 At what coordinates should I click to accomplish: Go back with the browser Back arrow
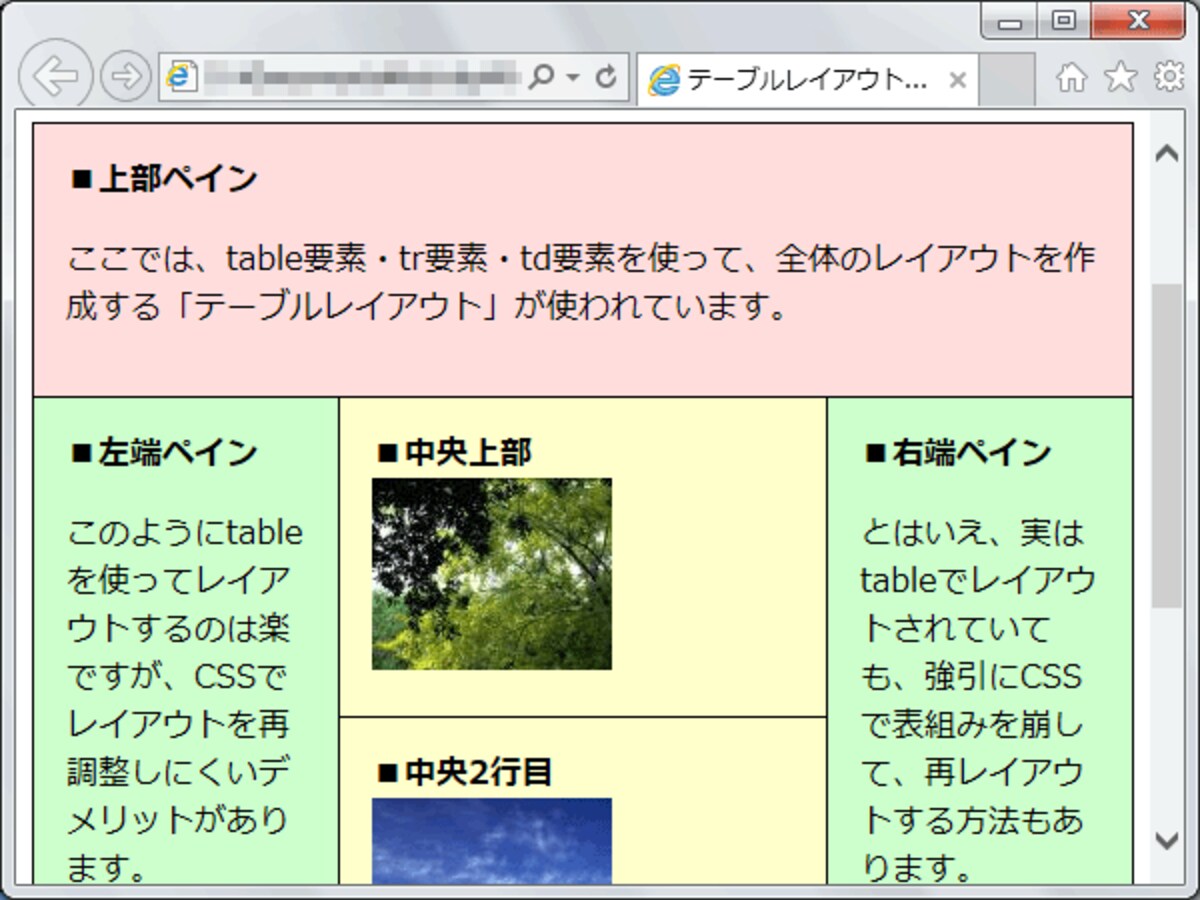[56, 77]
